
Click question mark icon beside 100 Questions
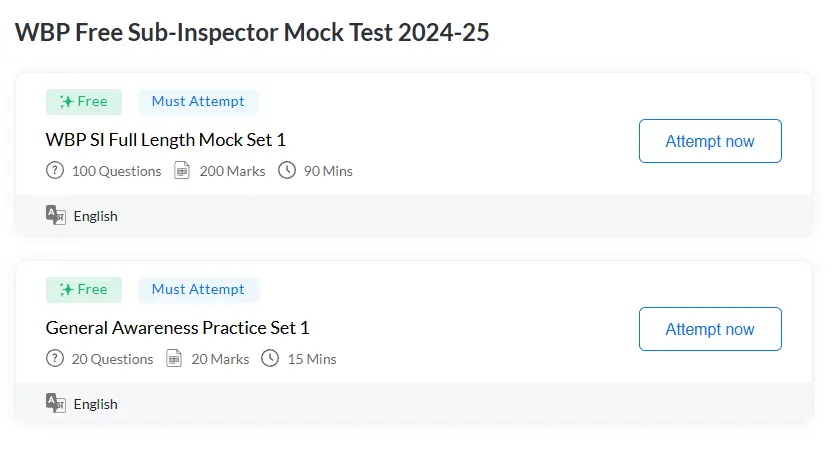[x=55, y=171]
